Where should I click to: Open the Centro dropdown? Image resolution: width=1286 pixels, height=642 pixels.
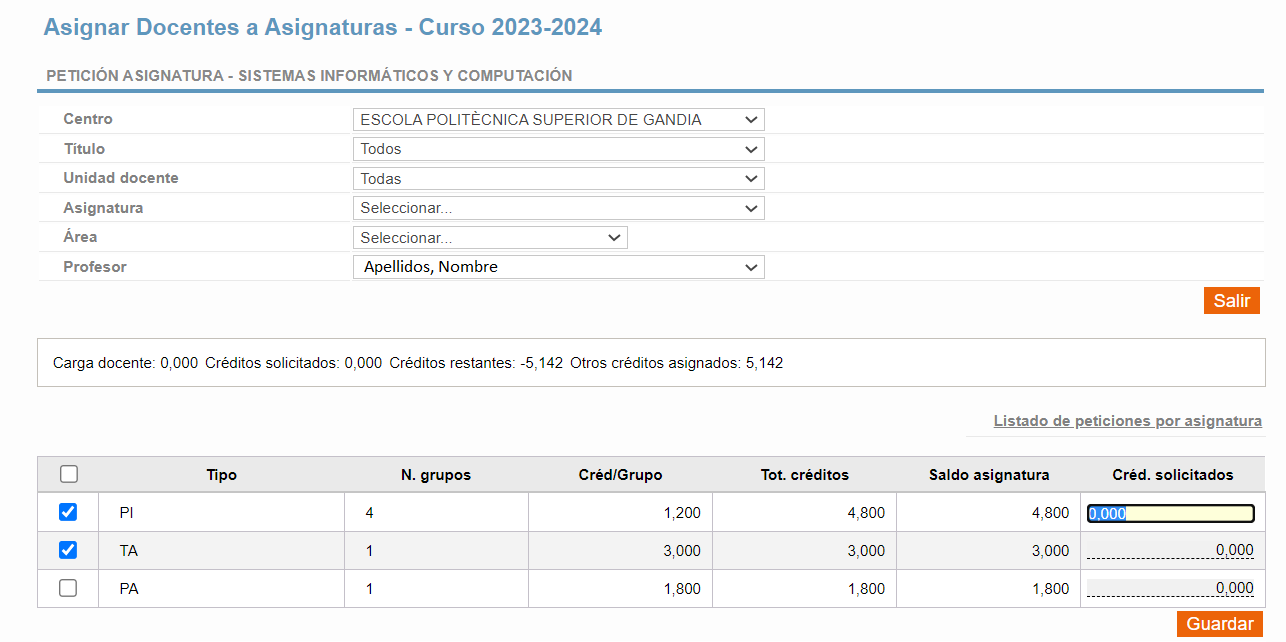pyautogui.click(x=559, y=120)
